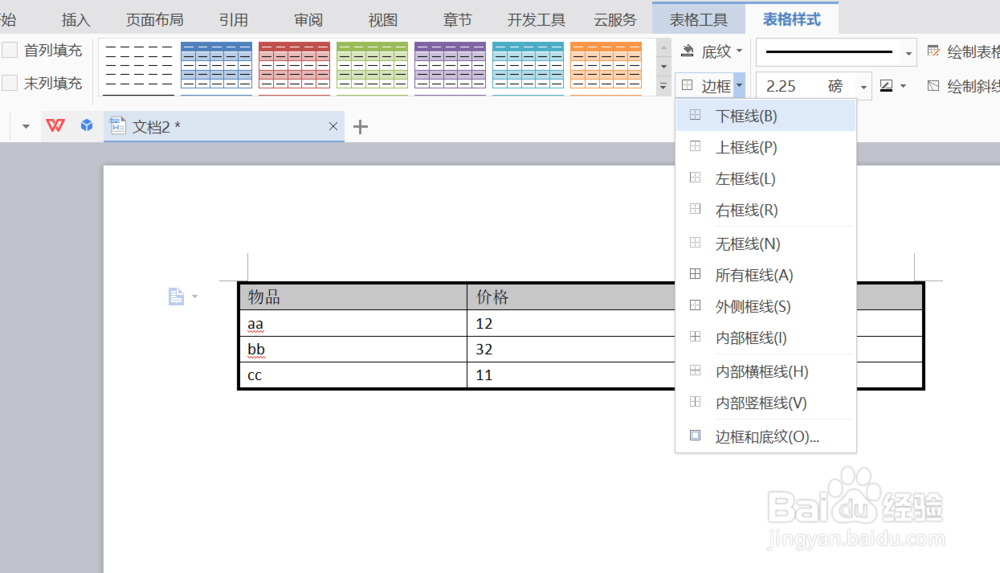The height and width of the screenshot is (573, 1000).
Task: Choose 外侧框线(S) from border menu
Action: 766,306
